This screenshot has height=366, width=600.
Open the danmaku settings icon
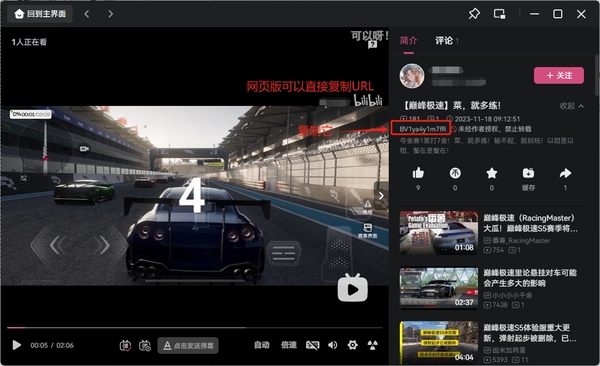(x=145, y=346)
